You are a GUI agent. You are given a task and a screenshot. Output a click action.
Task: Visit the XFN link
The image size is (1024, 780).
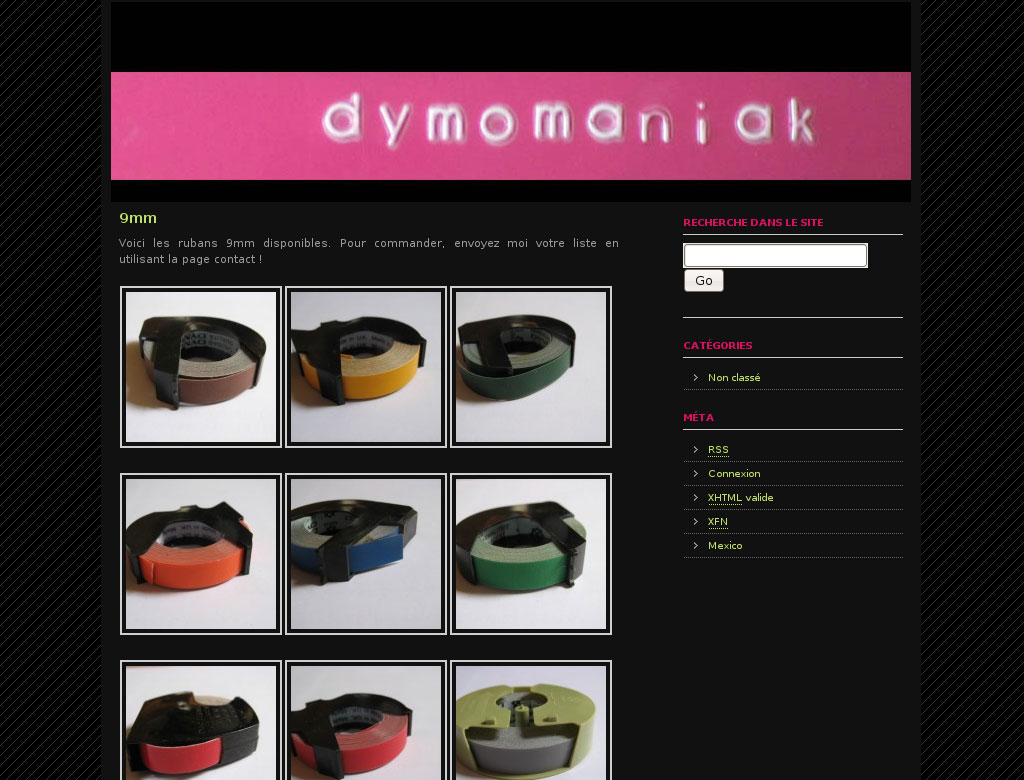(x=718, y=521)
